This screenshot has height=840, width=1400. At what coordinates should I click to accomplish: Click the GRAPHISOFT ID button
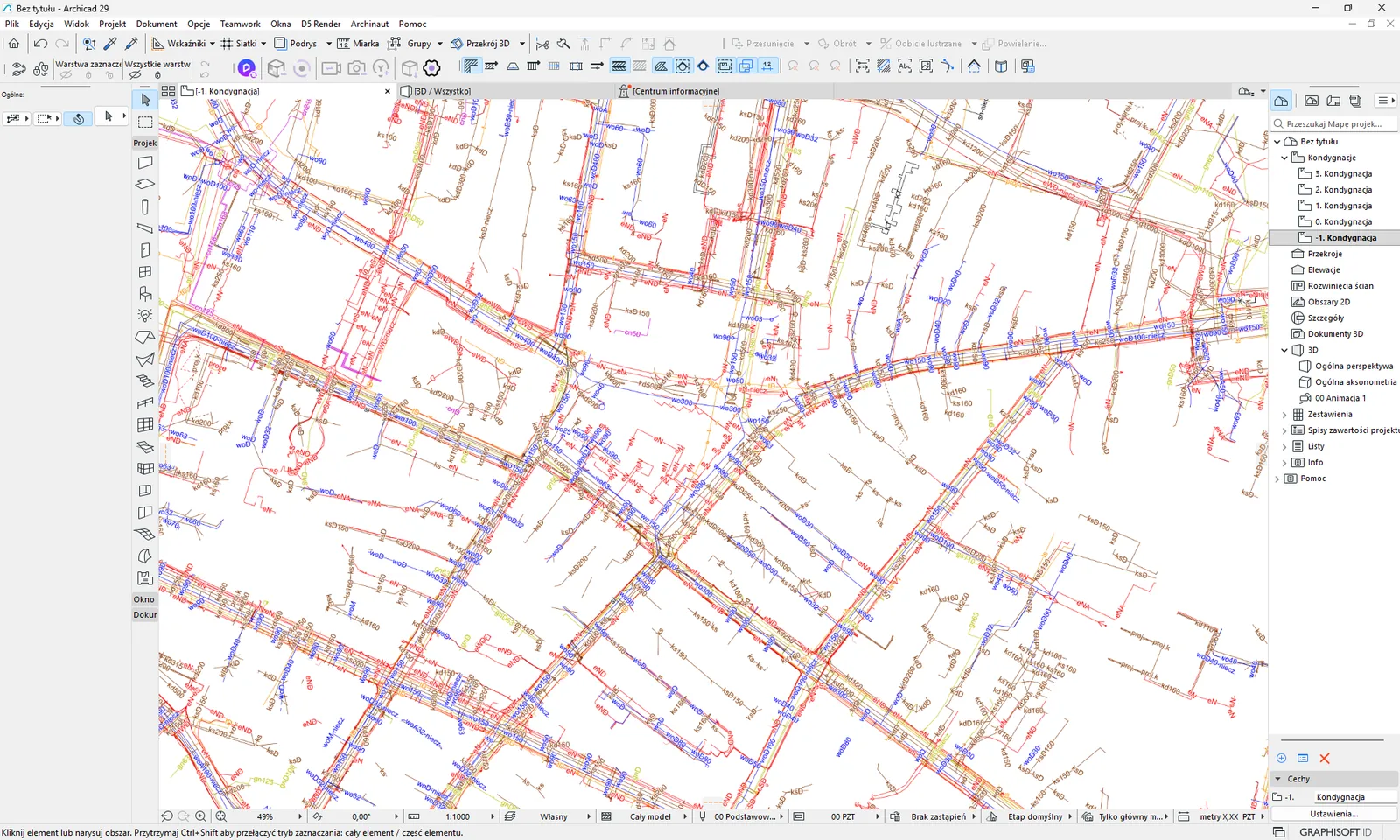(1335, 832)
